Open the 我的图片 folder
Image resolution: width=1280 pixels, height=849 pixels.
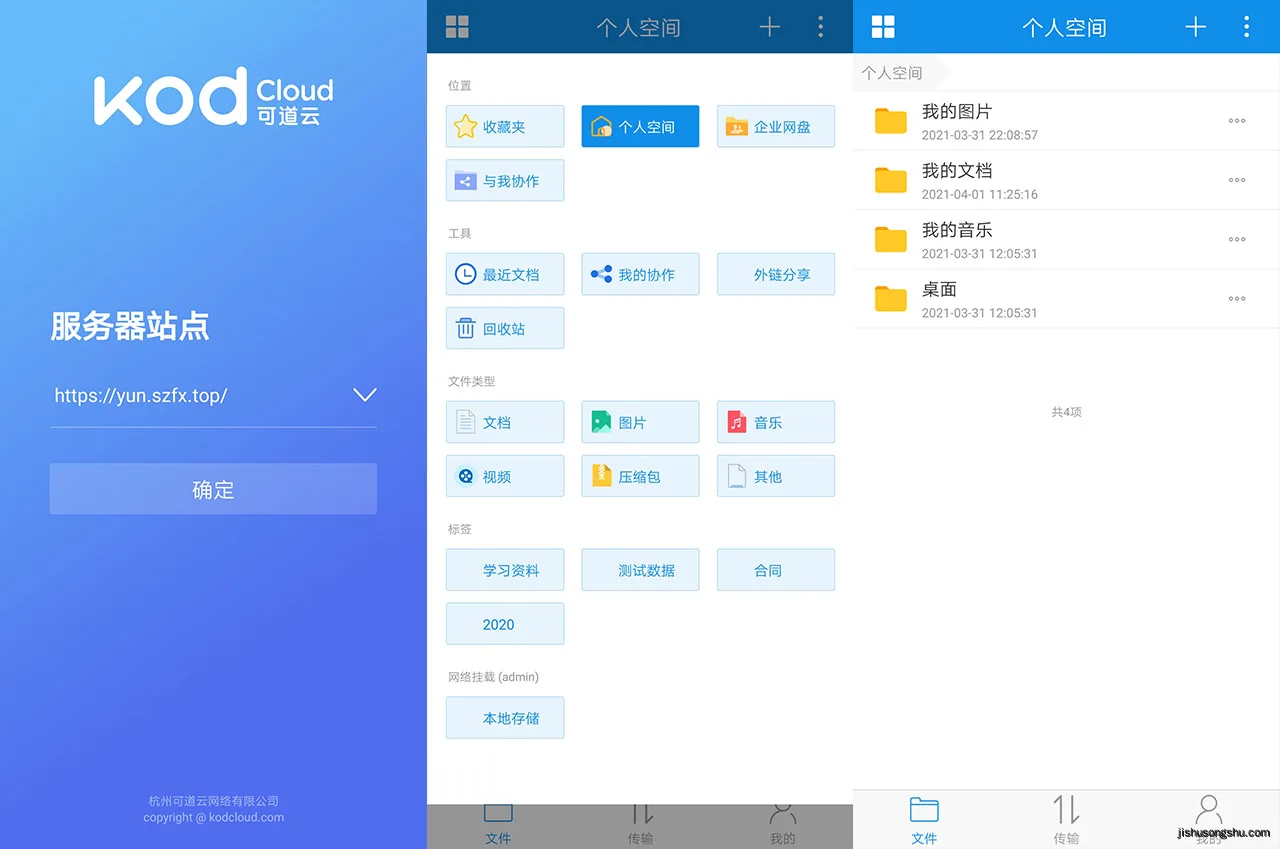click(1066, 121)
